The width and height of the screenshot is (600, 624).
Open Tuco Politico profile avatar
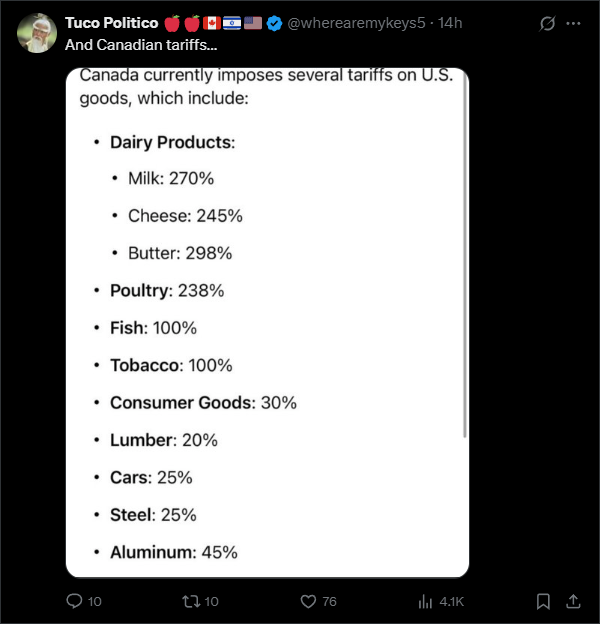pos(37,33)
